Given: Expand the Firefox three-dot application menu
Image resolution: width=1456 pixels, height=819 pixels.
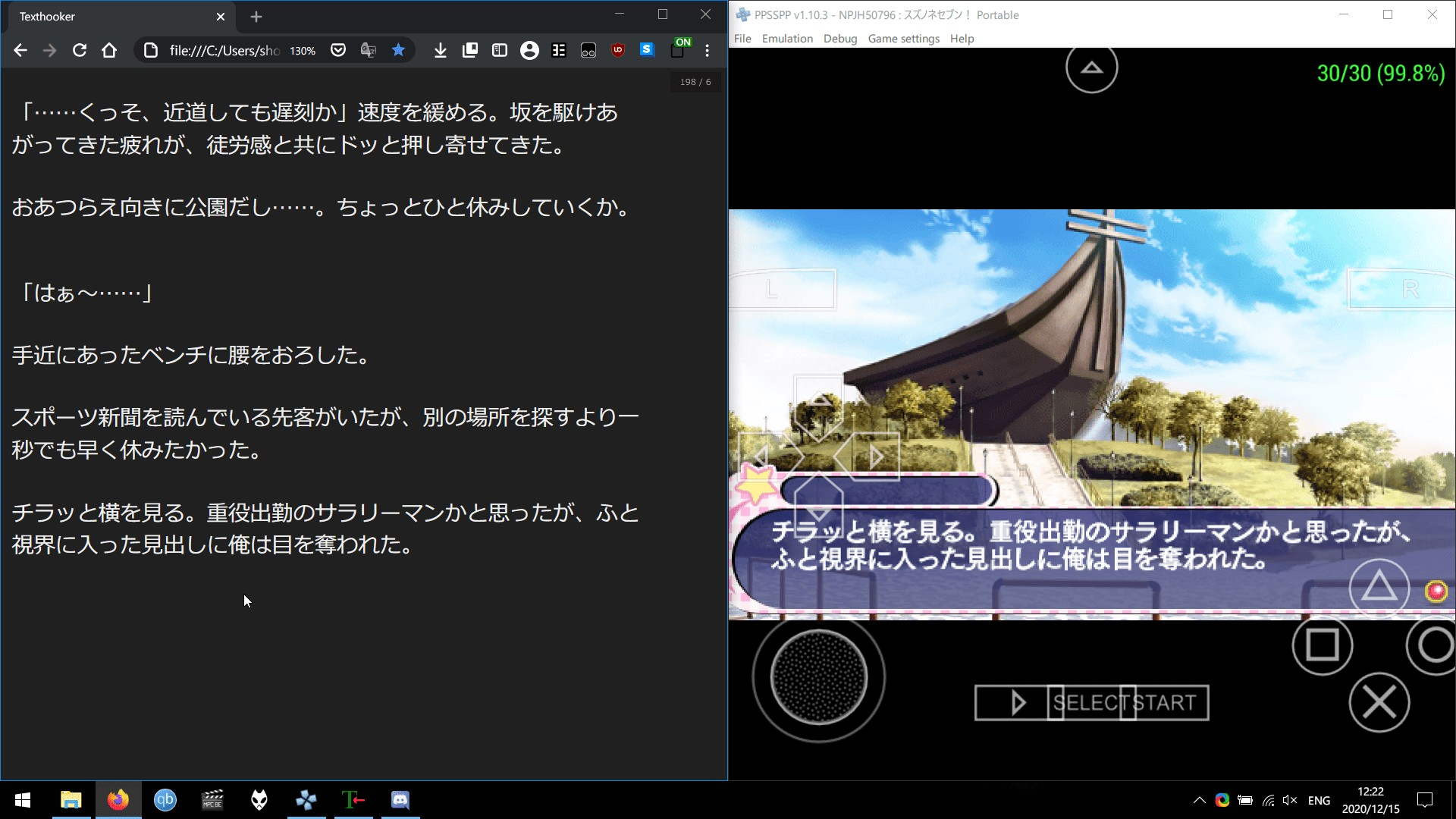Looking at the screenshot, I should (707, 50).
